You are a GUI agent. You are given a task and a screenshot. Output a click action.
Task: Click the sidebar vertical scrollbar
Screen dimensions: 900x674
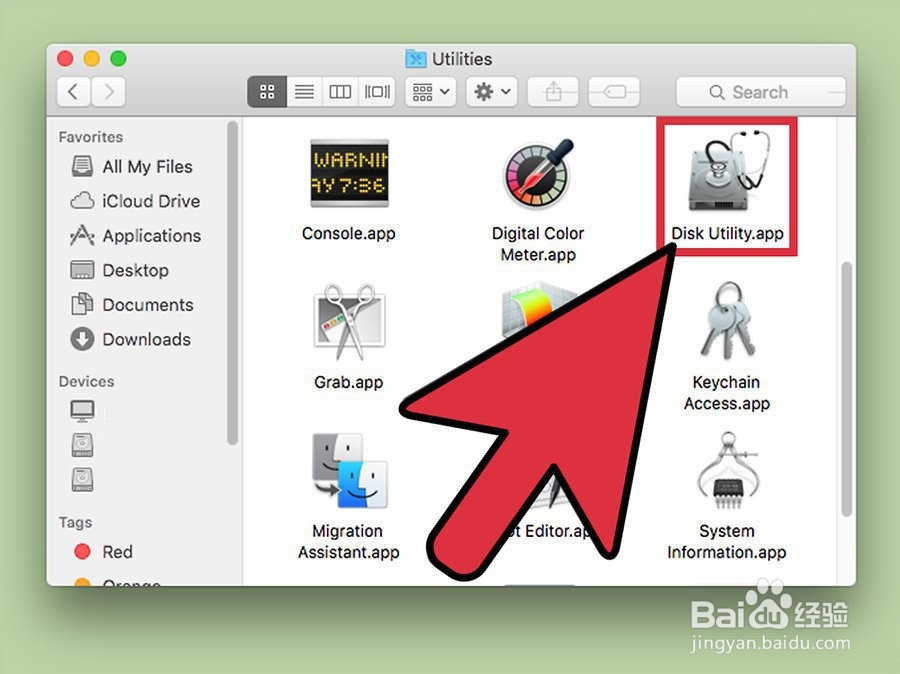click(232, 282)
